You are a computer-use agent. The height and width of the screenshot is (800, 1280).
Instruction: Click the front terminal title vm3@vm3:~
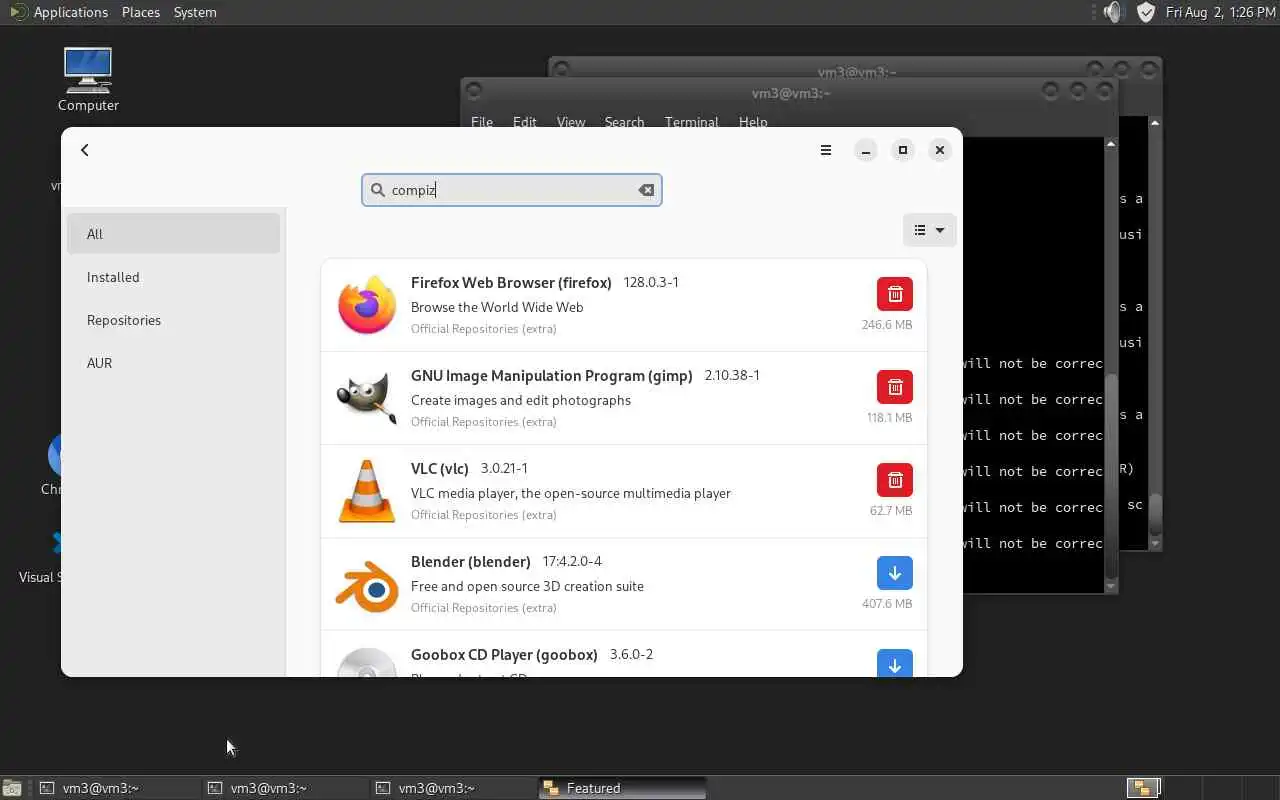point(791,93)
